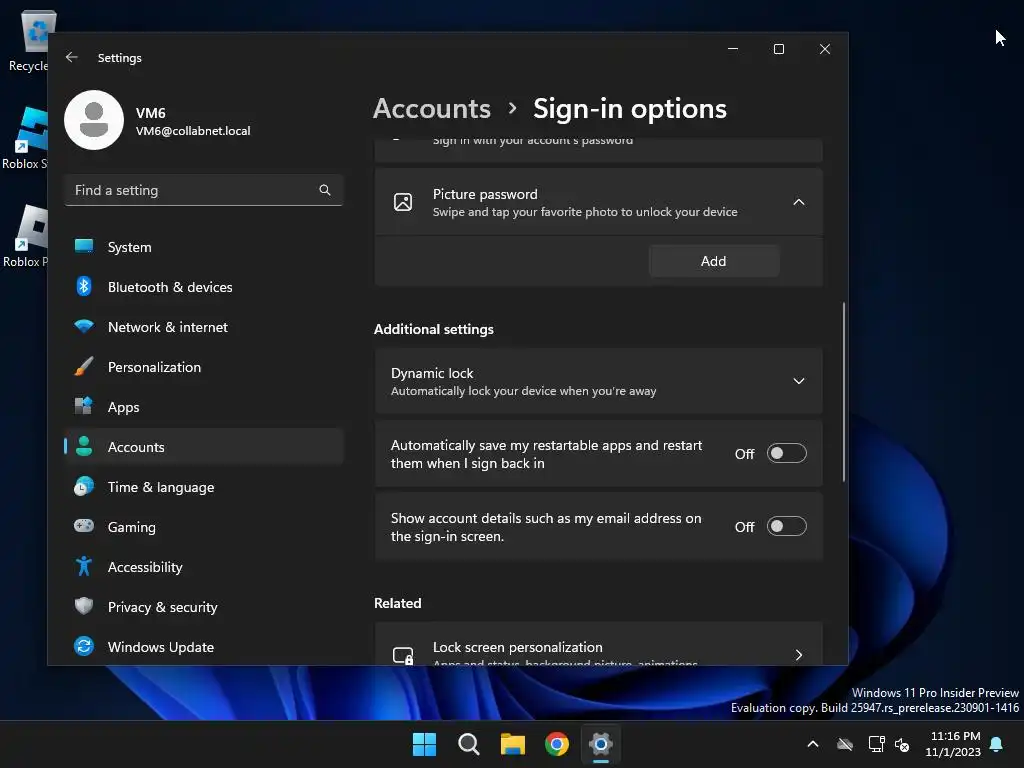
Task: Select the Recycle Bin desktop icon
Action: [28, 40]
